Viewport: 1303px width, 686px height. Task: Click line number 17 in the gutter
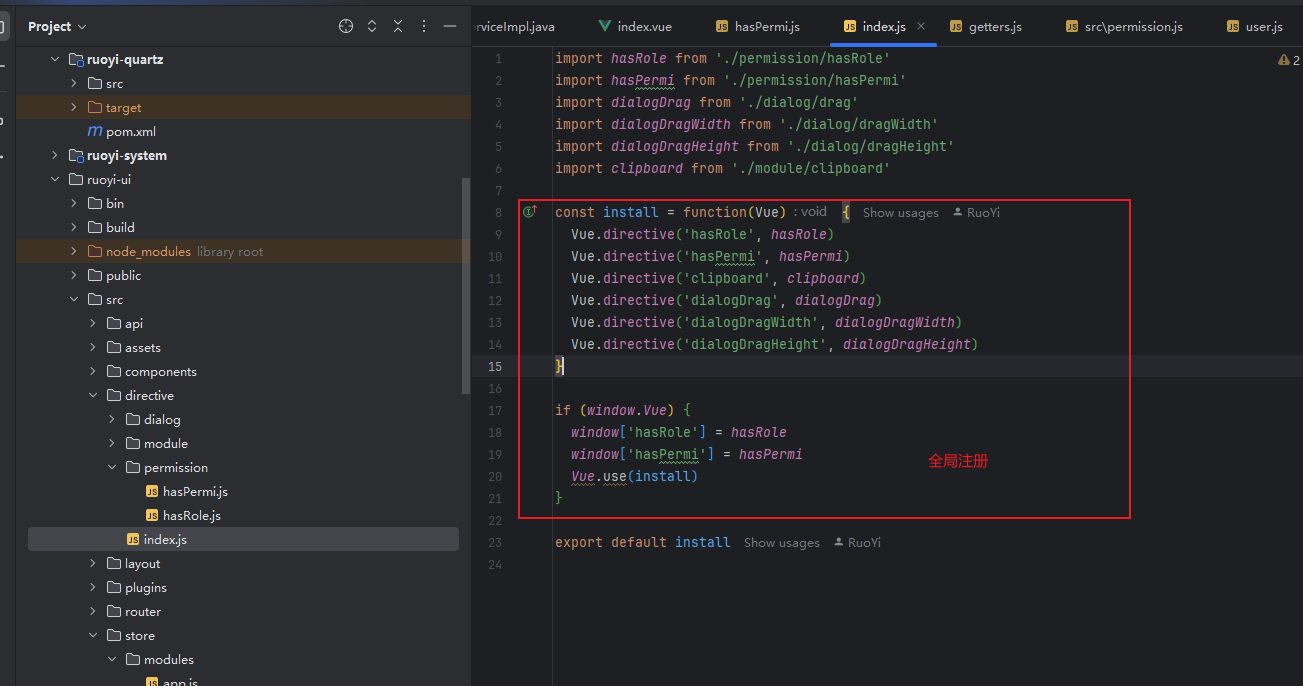click(496, 410)
